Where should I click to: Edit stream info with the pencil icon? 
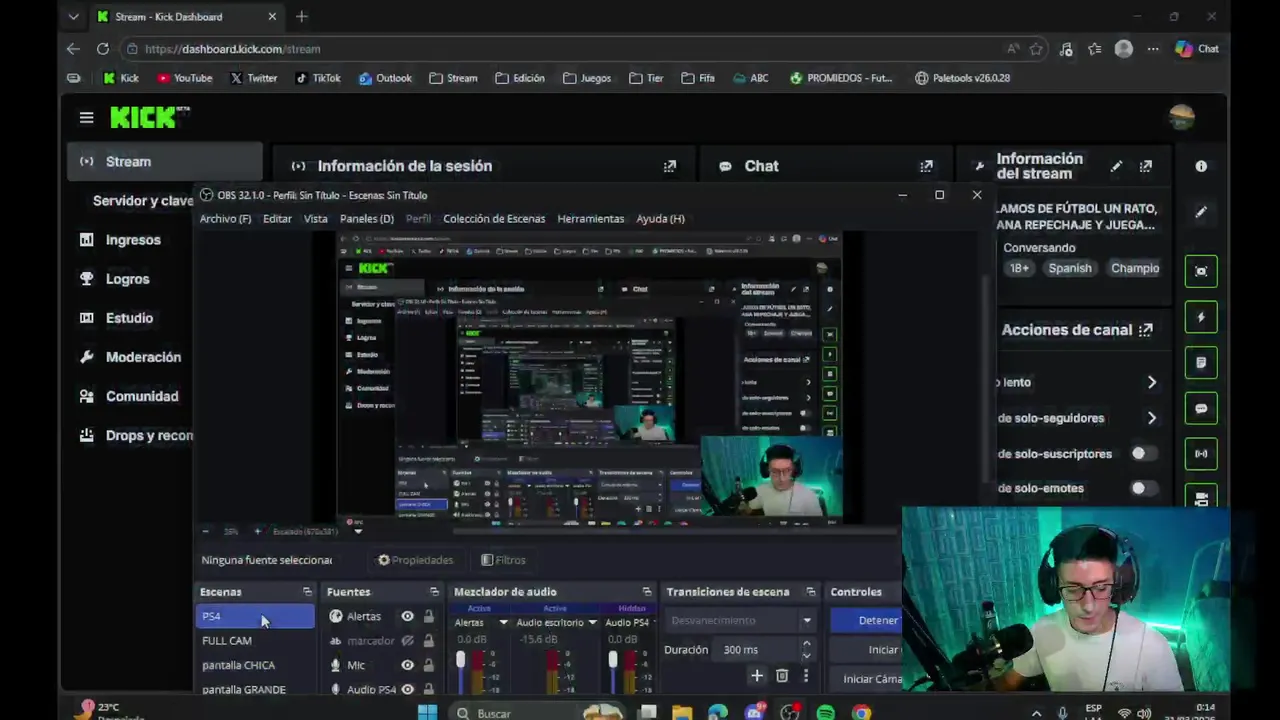click(x=1116, y=166)
